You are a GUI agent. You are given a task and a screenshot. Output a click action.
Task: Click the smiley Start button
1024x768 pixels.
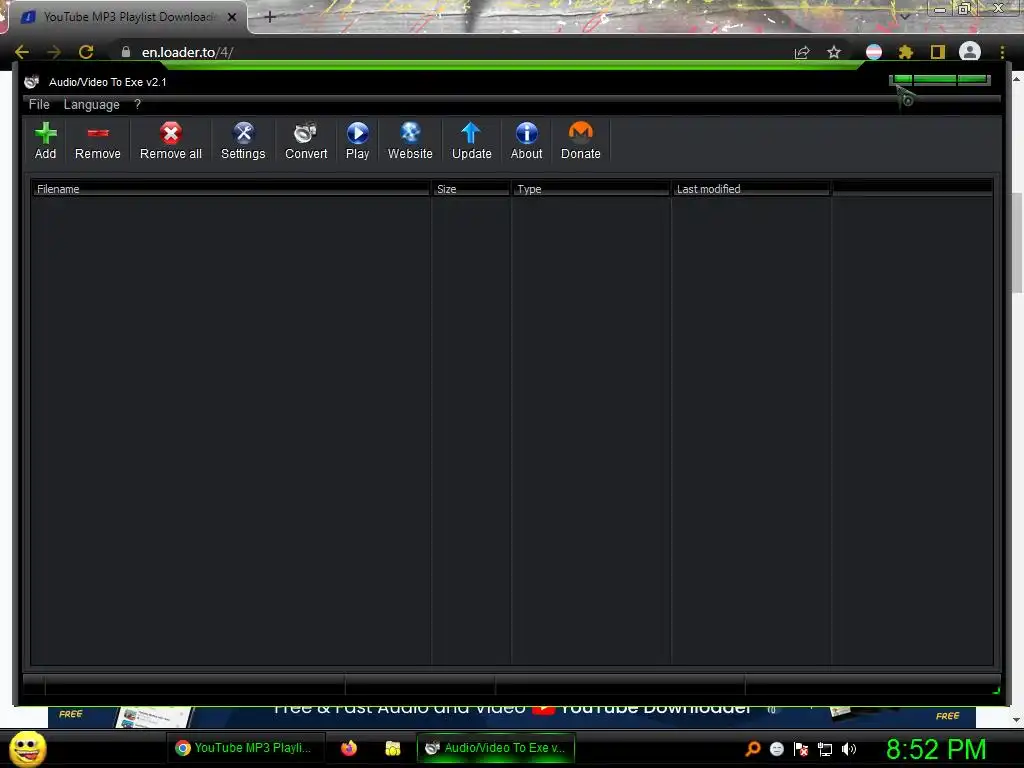28,748
